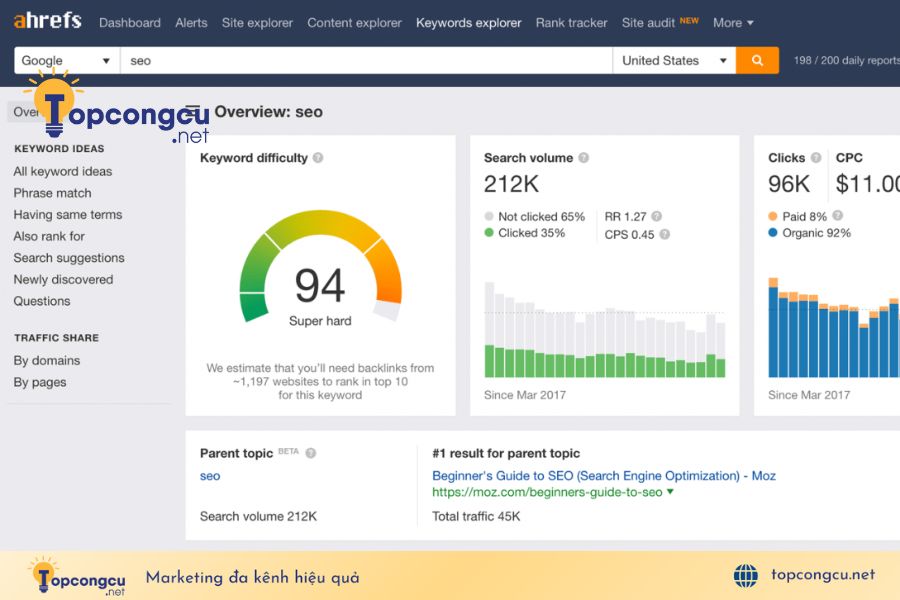Open traffic share By pages
This screenshot has height=600, width=900.
point(40,382)
